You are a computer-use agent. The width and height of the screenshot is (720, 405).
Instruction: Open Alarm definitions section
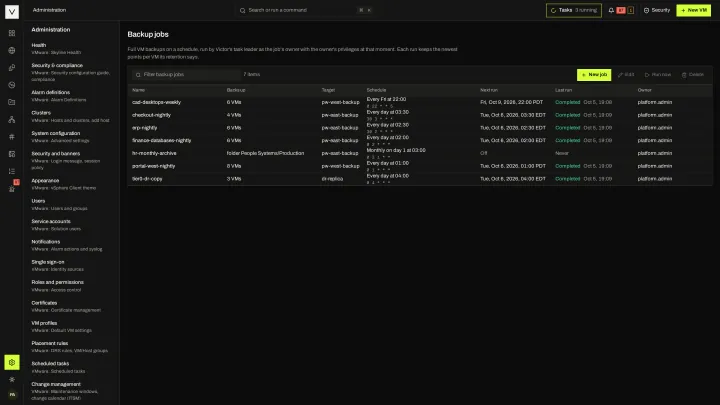point(71,96)
